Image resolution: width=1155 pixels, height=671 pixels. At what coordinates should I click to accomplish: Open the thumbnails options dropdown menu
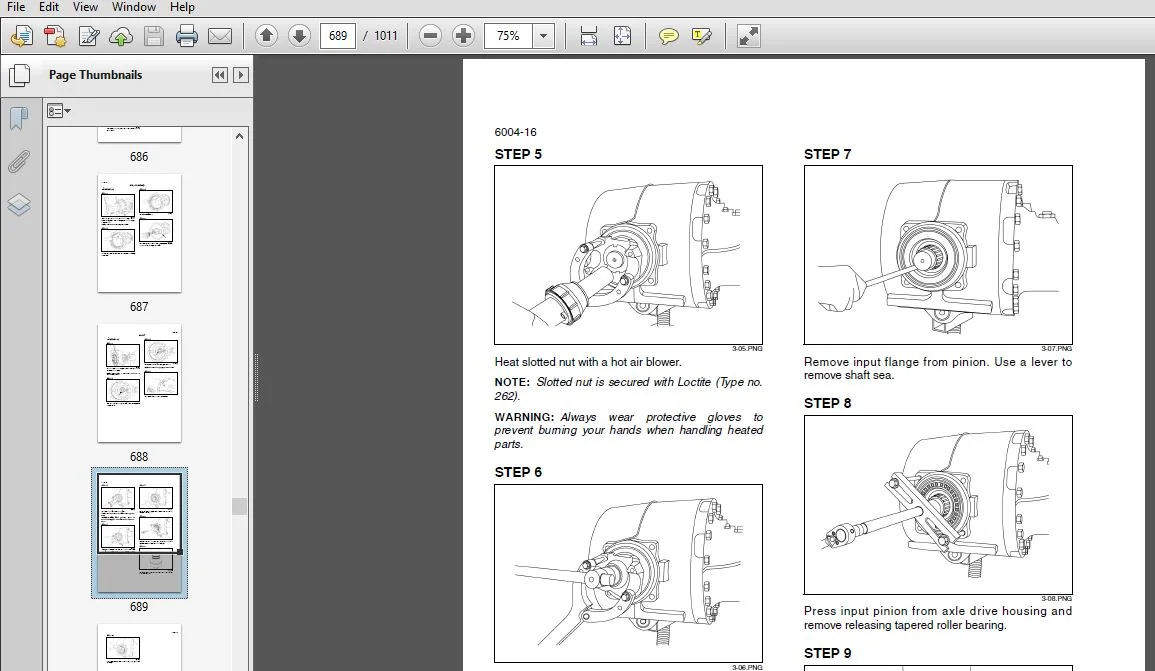(x=59, y=111)
